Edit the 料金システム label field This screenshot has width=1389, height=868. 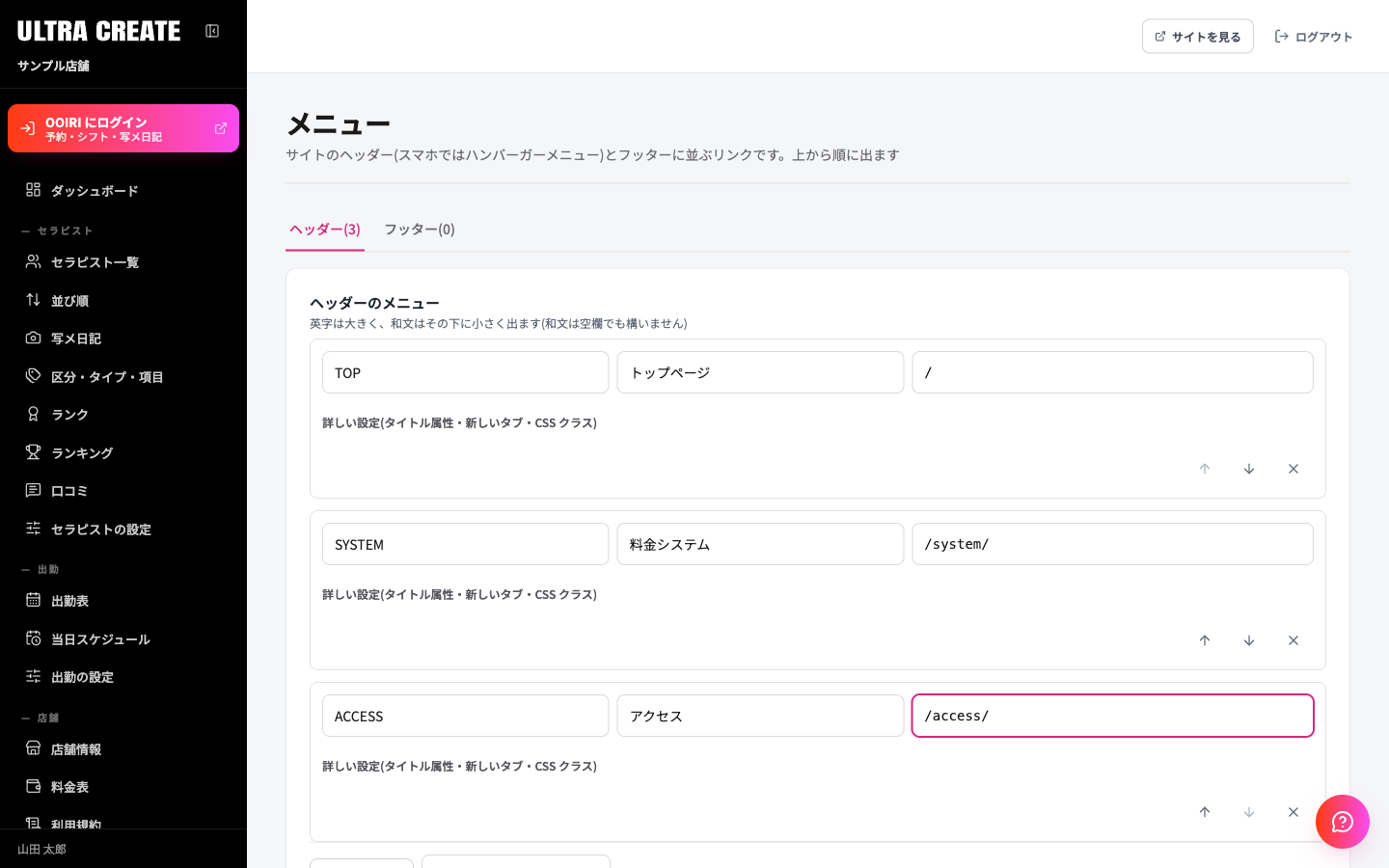coord(760,544)
